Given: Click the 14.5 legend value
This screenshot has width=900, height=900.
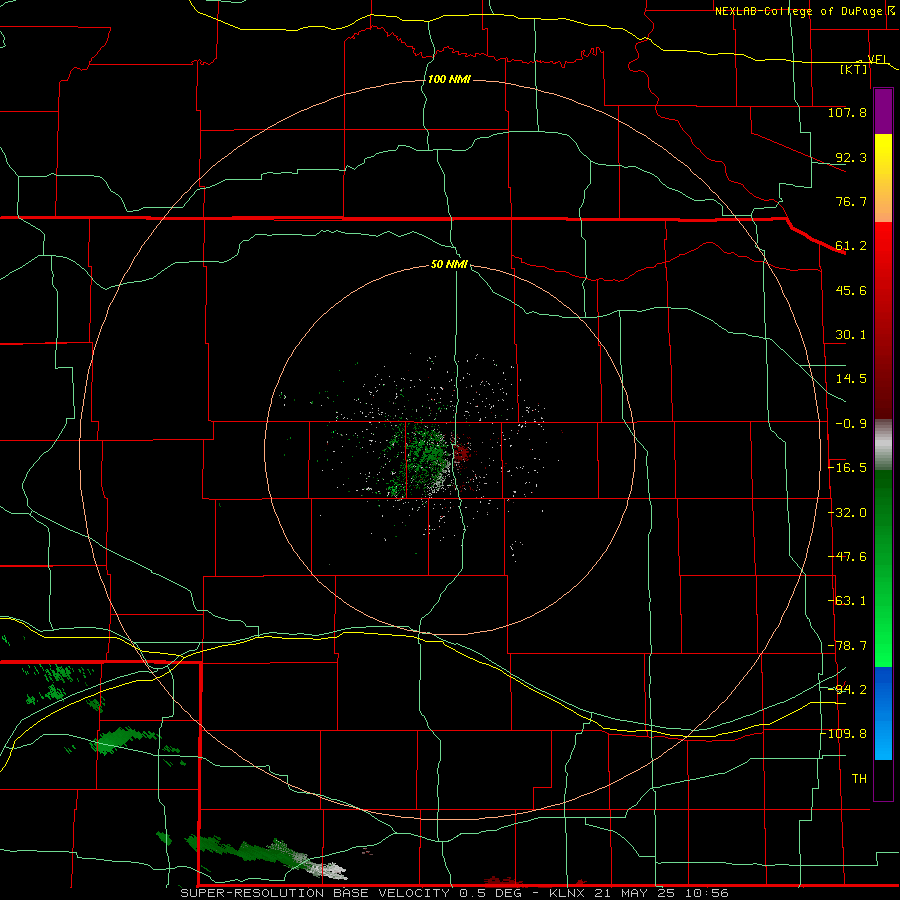Looking at the screenshot, I should [x=851, y=379].
